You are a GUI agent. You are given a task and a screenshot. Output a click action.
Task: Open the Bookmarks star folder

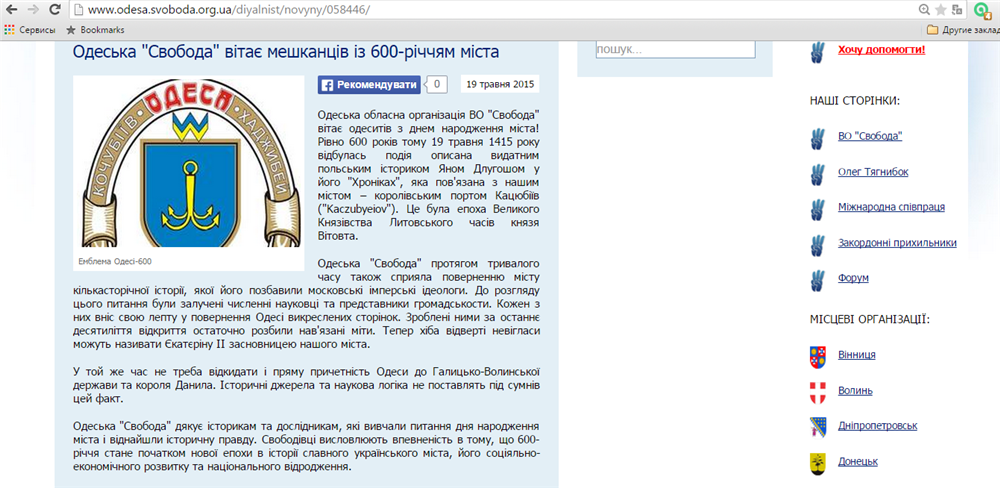coord(96,30)
